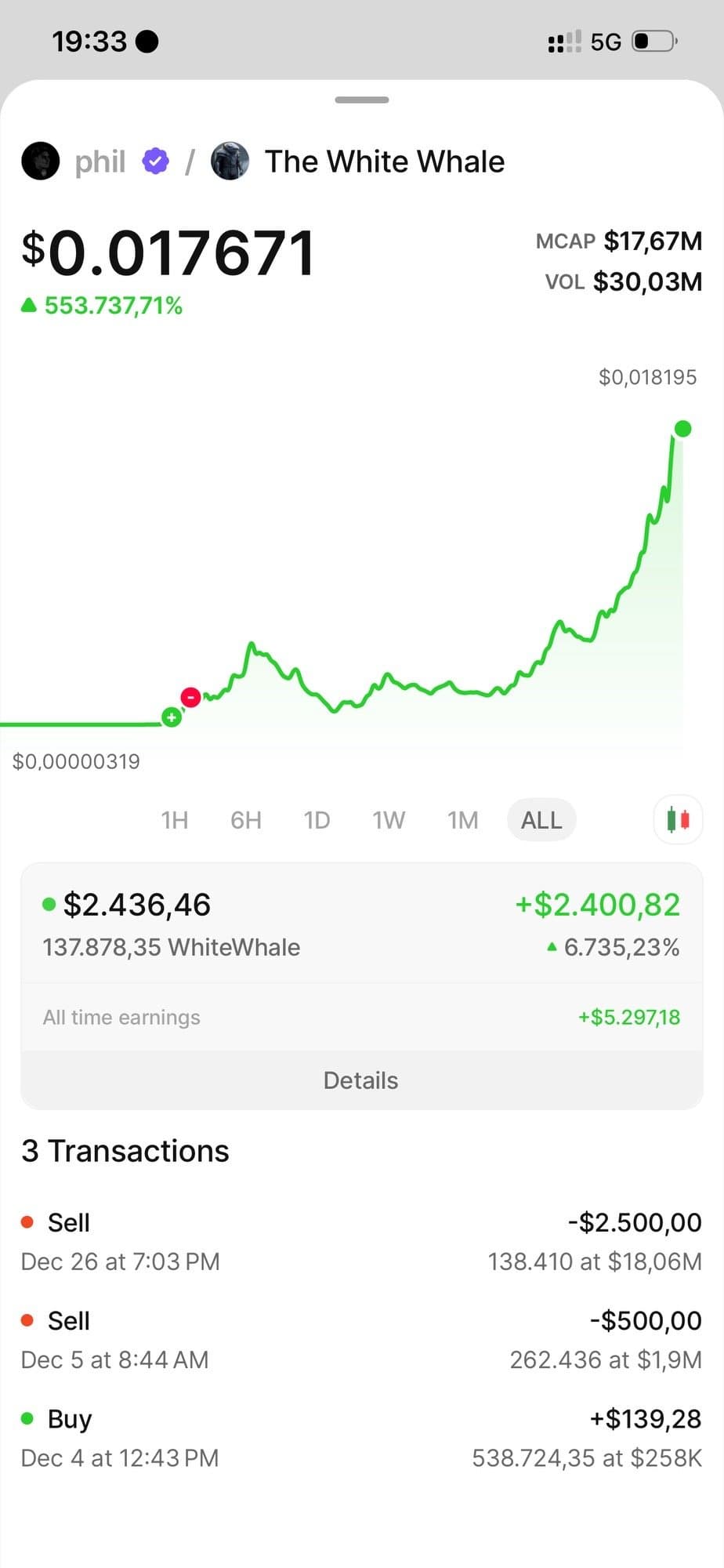Expand position Details
Image resolution: width=724 pixels, height=1568 pixels.
click(361, 1080)
